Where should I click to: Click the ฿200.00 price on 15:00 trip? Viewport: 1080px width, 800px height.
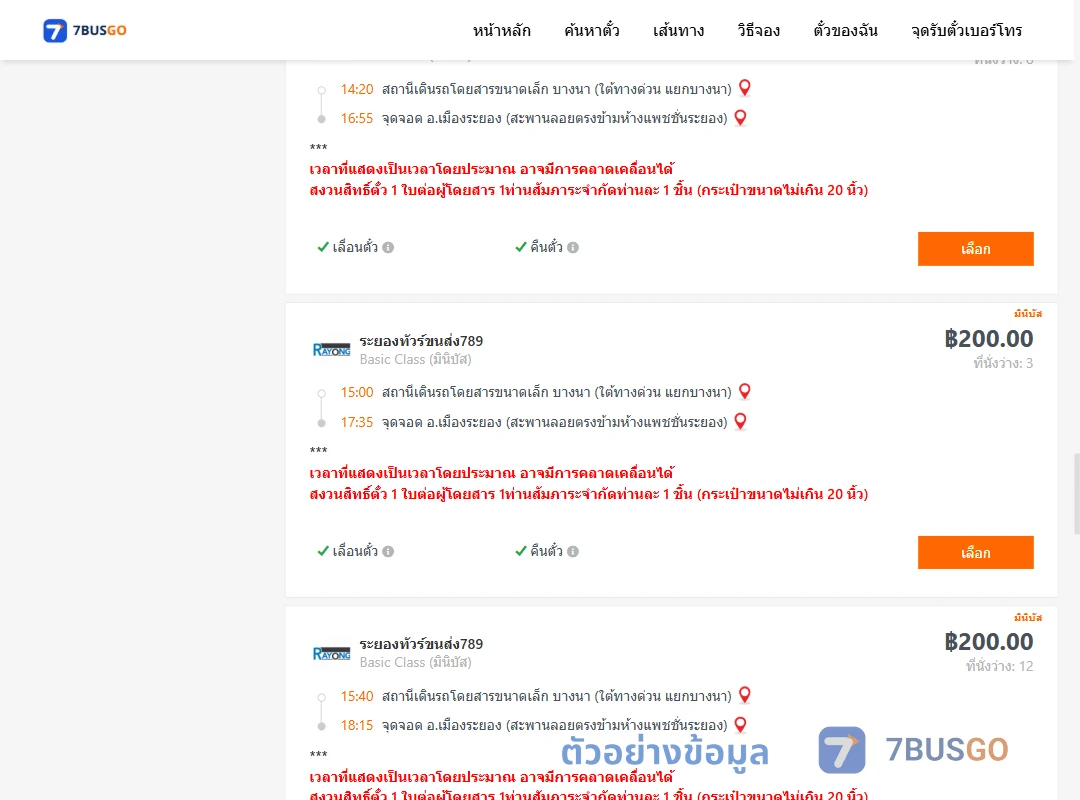(x=988, y=338)
